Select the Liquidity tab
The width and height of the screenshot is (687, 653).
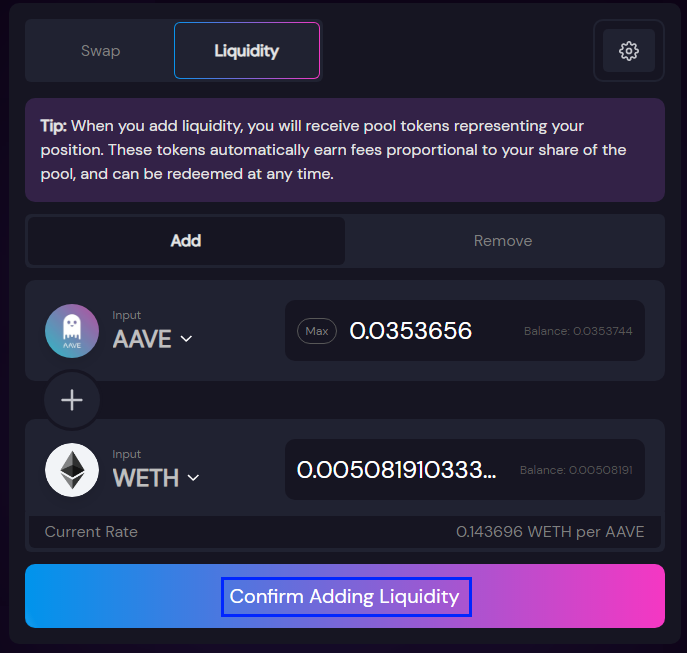pyautogui.click(x=247, y=51)
